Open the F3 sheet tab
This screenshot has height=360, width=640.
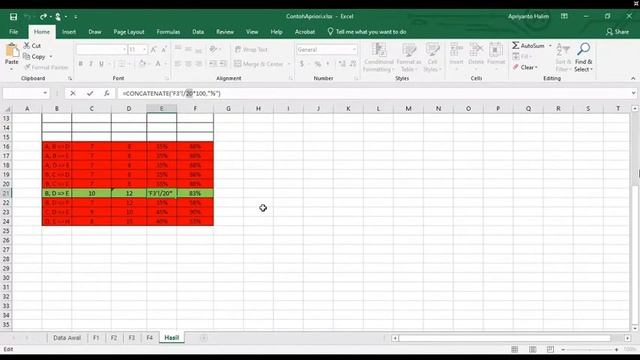tap(131, 338)
